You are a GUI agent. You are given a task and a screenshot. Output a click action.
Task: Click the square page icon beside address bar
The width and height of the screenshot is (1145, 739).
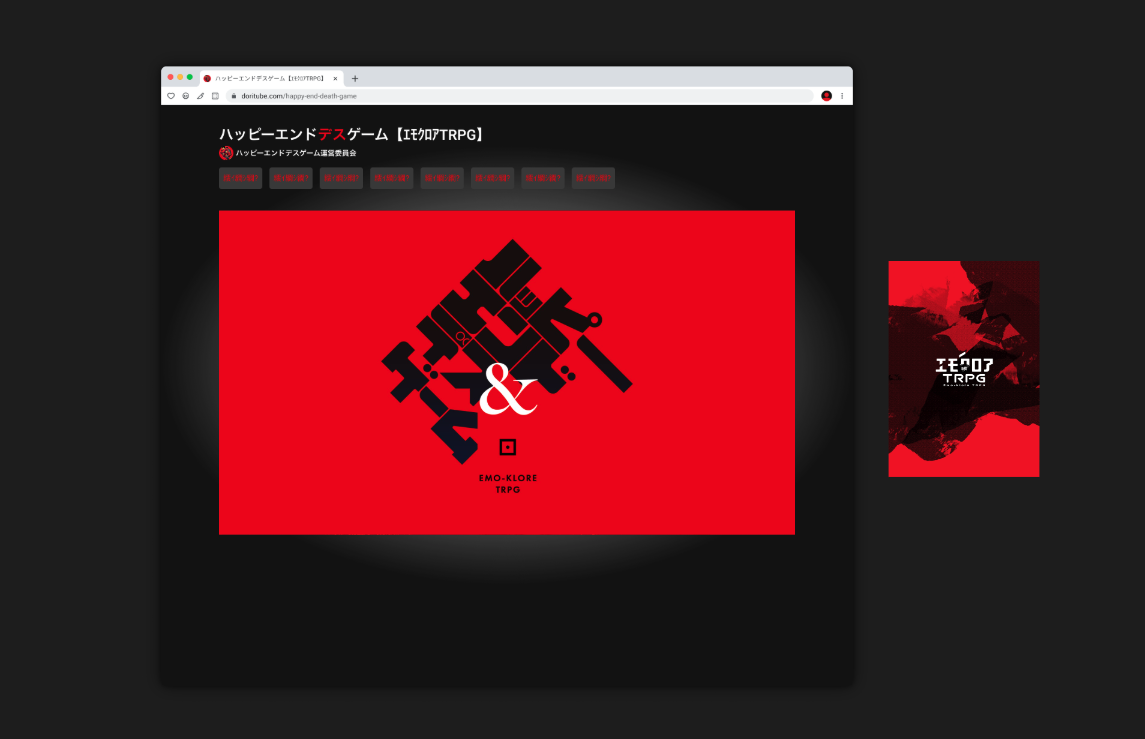215,96
